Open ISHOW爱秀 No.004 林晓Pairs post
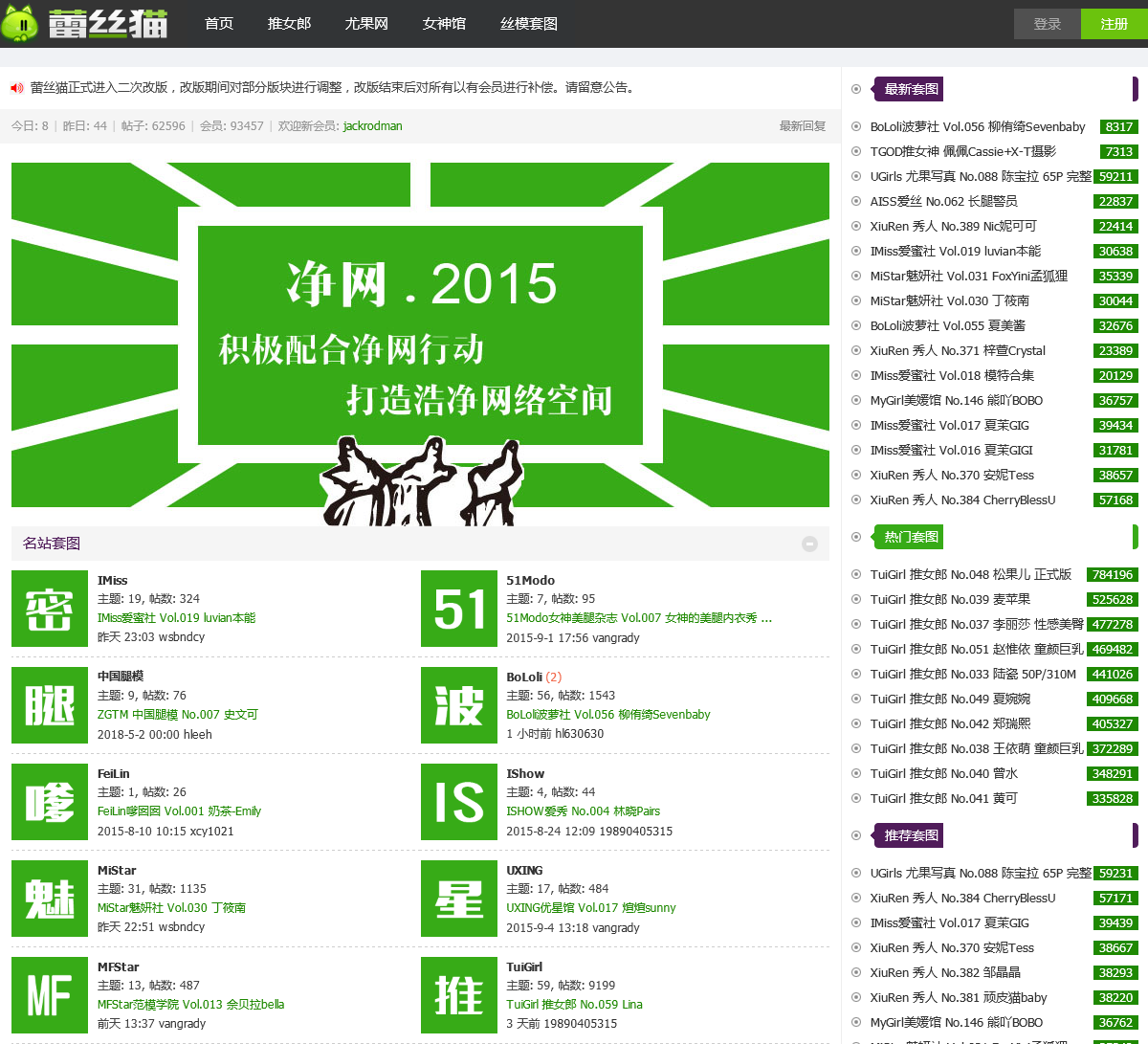1148x1044 pixels. [583, 811]
